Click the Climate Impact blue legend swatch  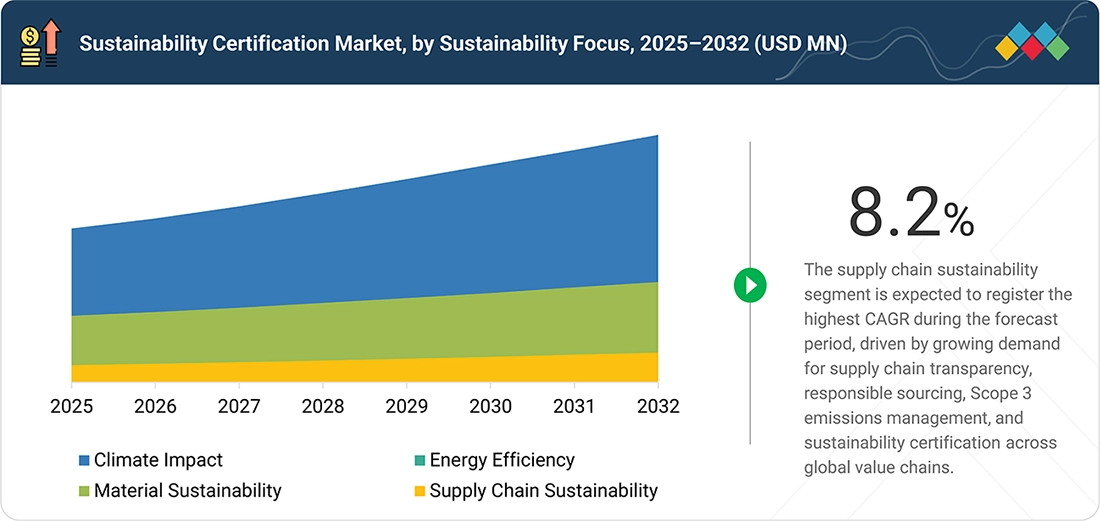point(84,461)
